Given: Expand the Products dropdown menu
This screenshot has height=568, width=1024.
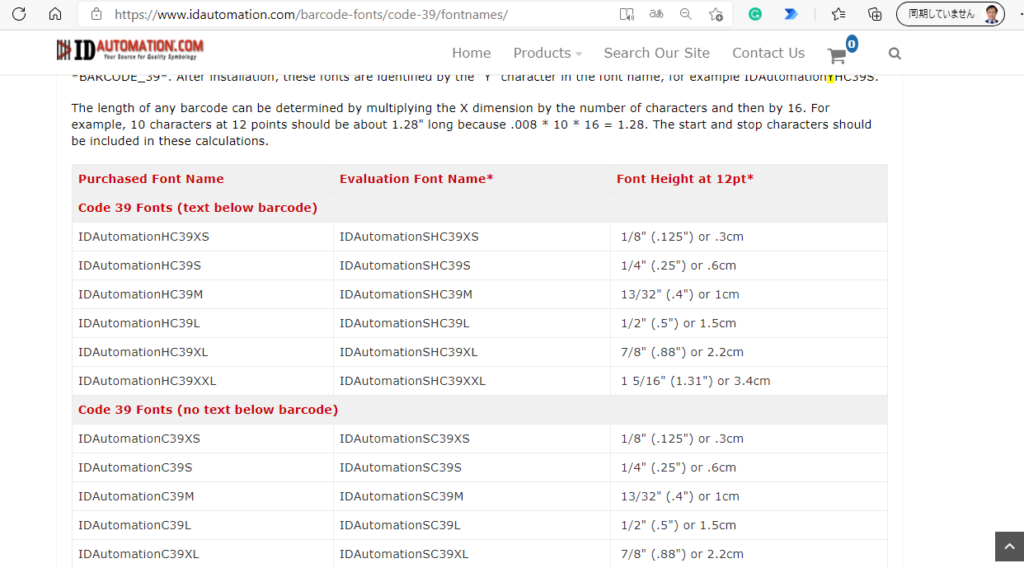Looking at the screenshot, I should [547, 53].
